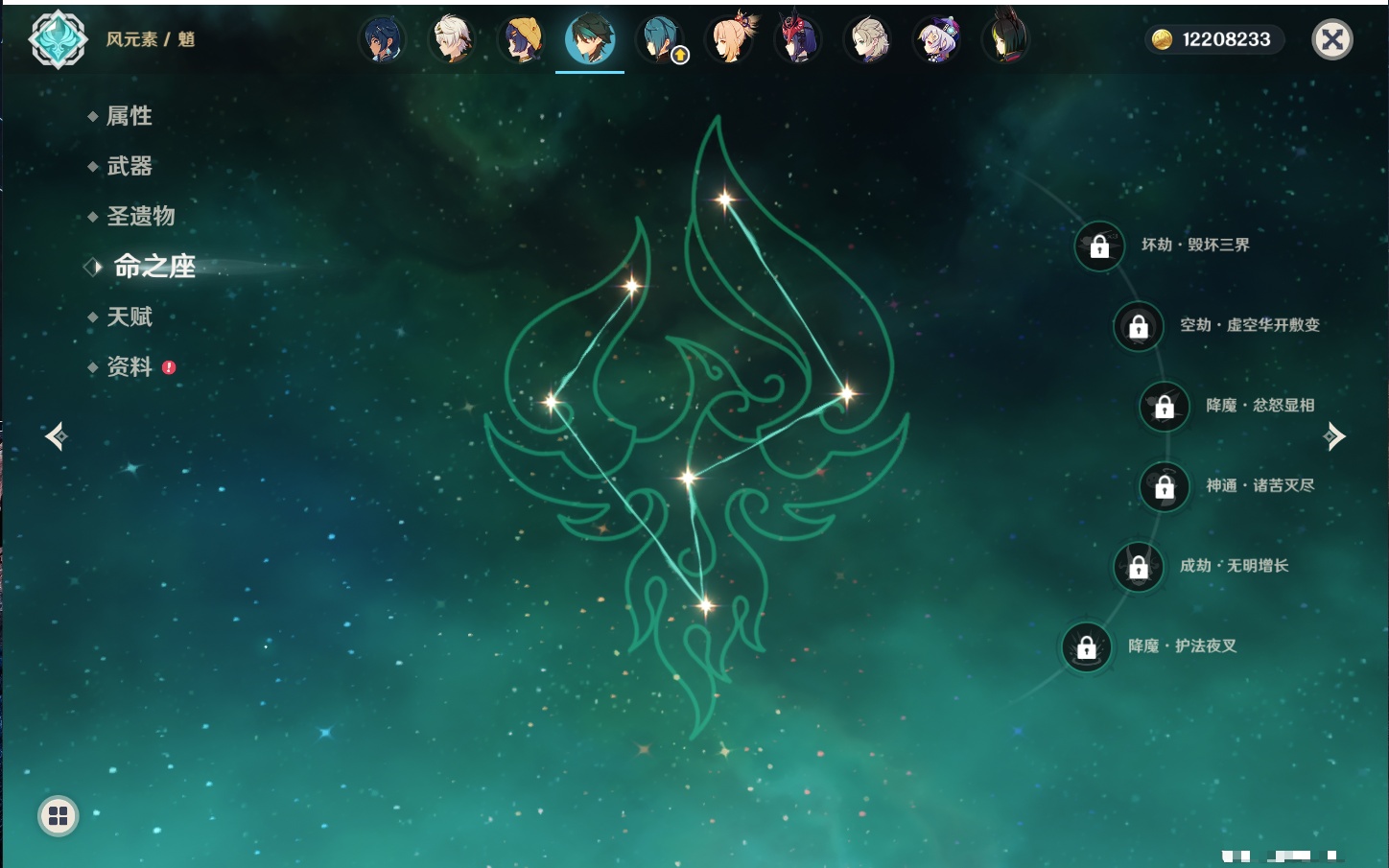Click the lock icon for 空劫·虚空华开敷变

(1139, 327)
